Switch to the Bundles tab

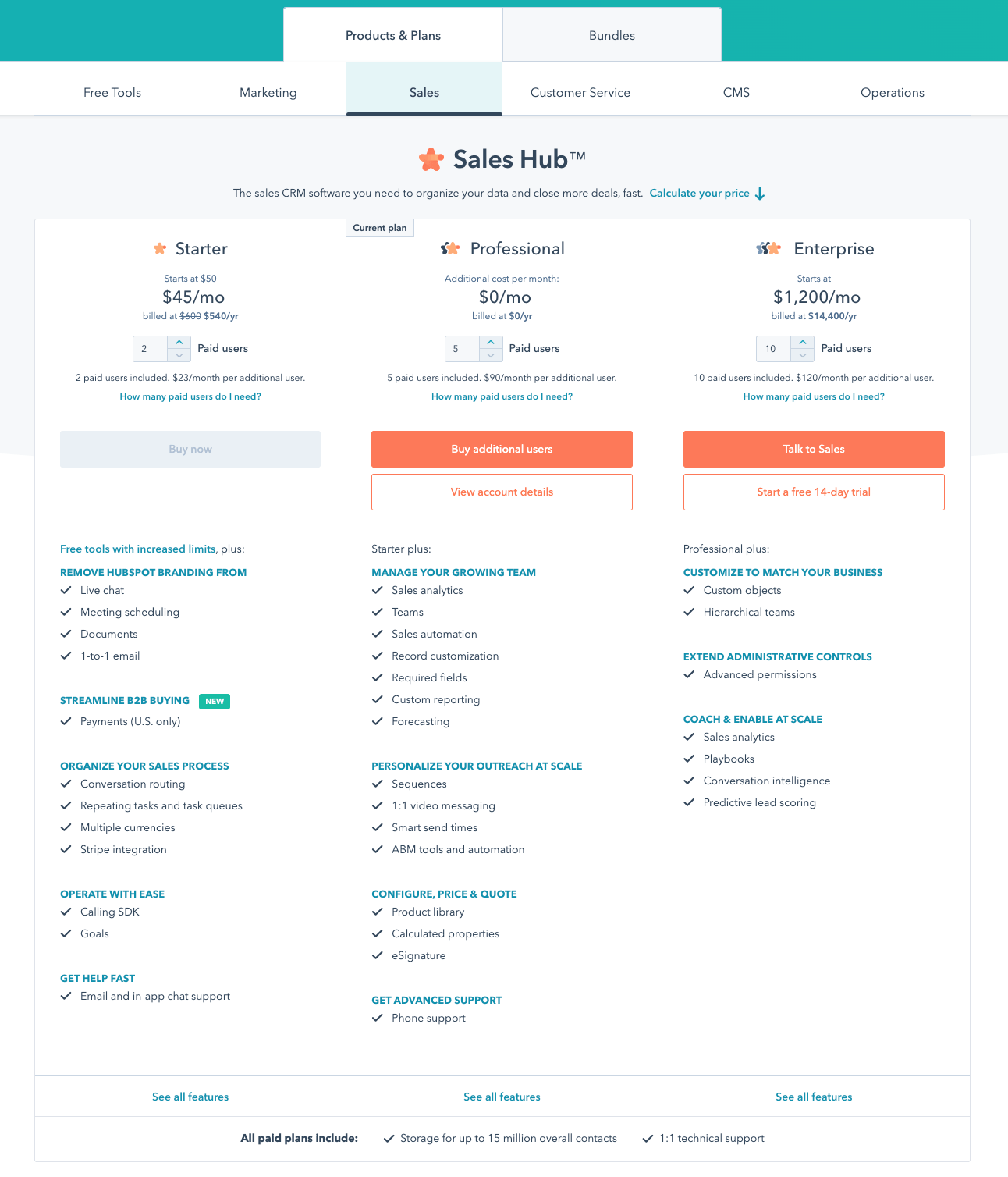612,35
